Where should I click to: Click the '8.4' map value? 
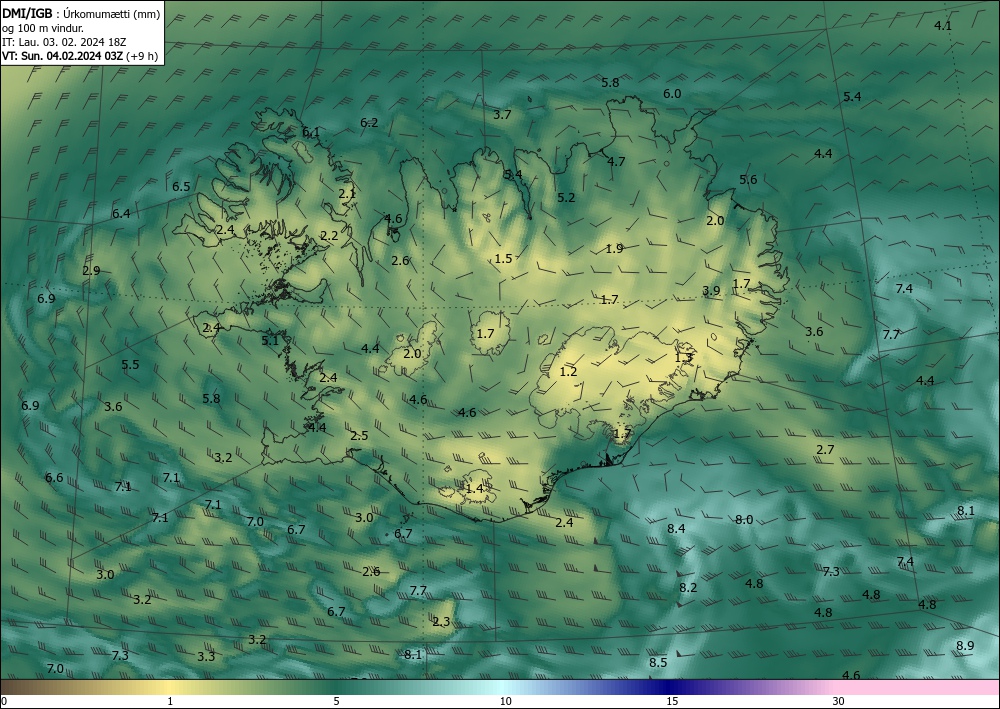676,529
